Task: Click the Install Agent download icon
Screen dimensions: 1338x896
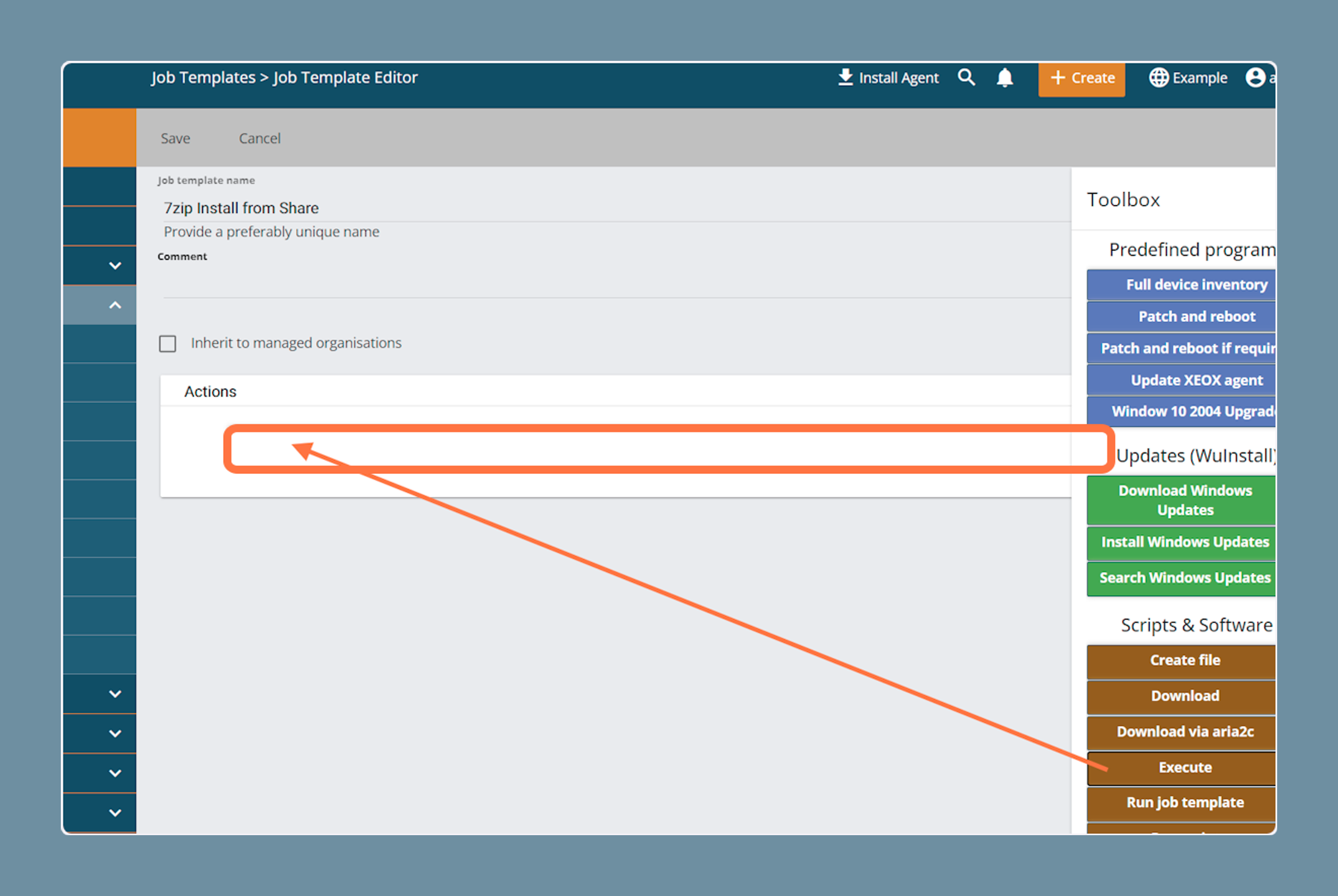Action: click(845, 77)
